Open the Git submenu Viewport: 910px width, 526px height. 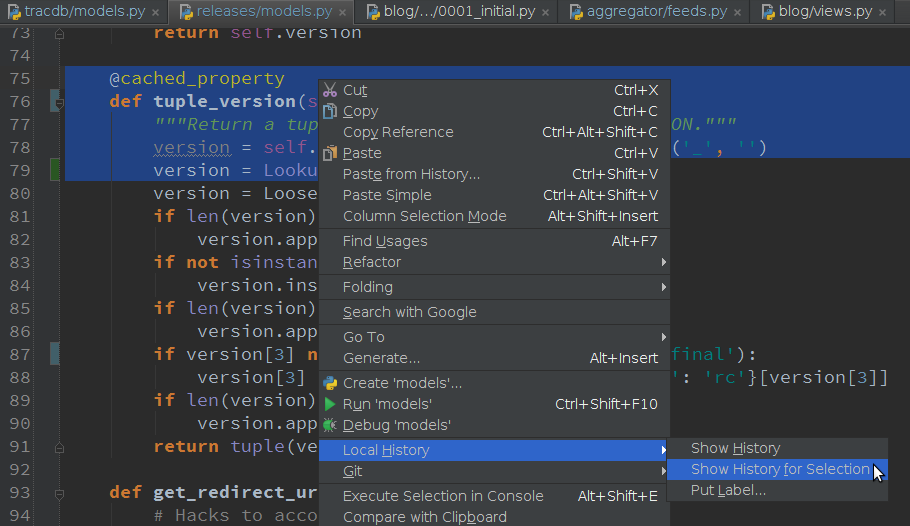494,471
